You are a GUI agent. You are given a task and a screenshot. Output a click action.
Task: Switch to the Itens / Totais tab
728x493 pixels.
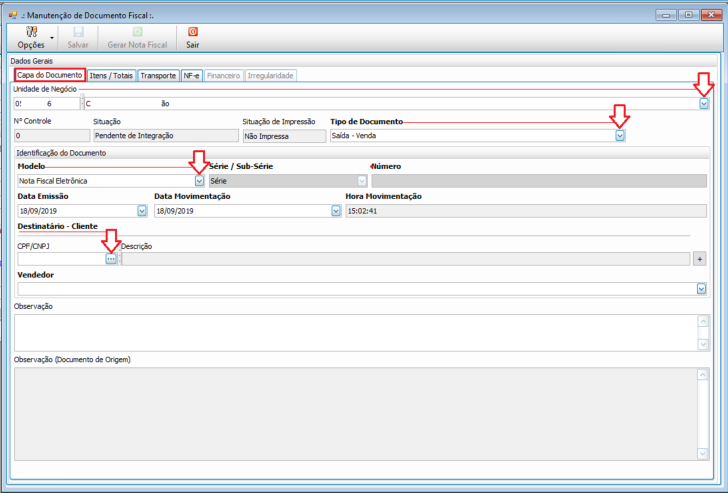[x=111, y=76]
